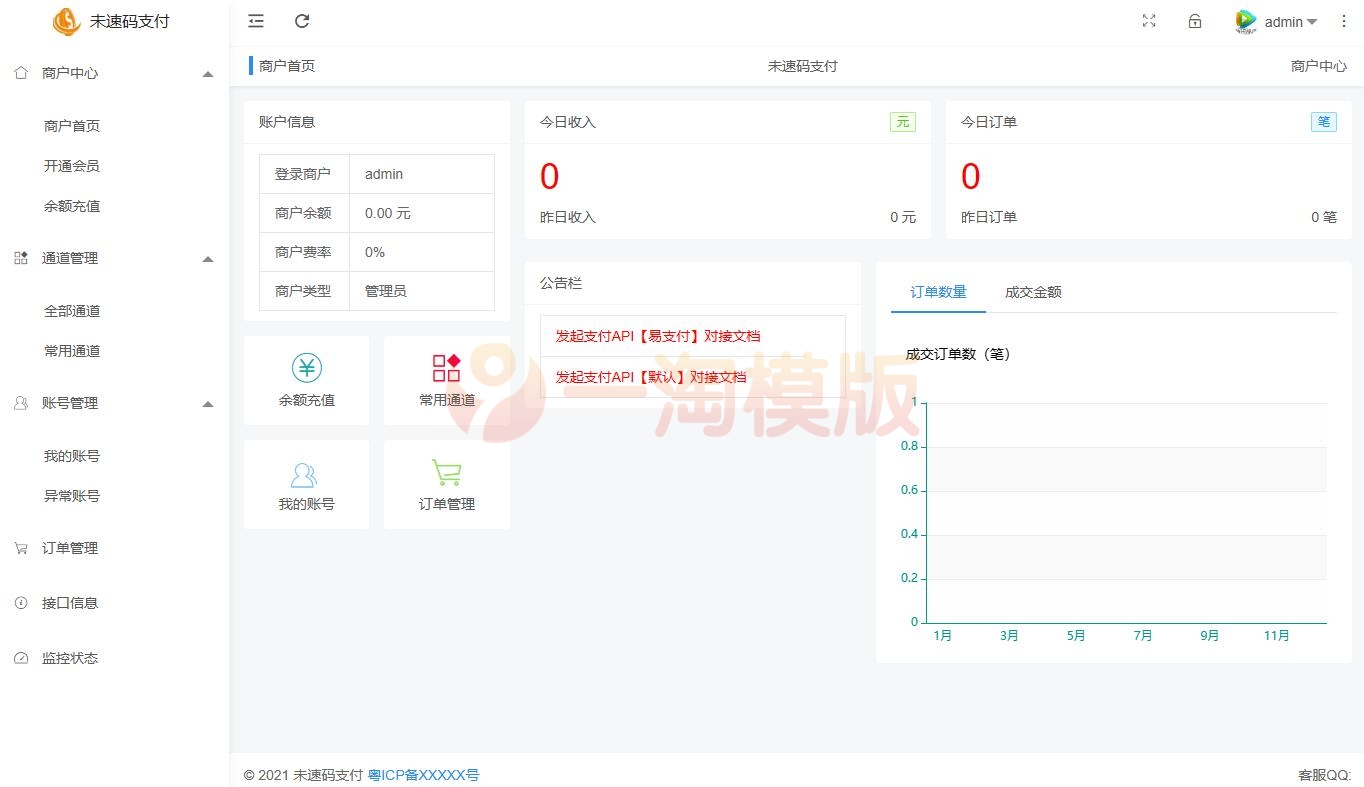This screenshot has height=787, width=1364.
Task: Switch to the 成交金额 chart tab
Action: 1033,292
